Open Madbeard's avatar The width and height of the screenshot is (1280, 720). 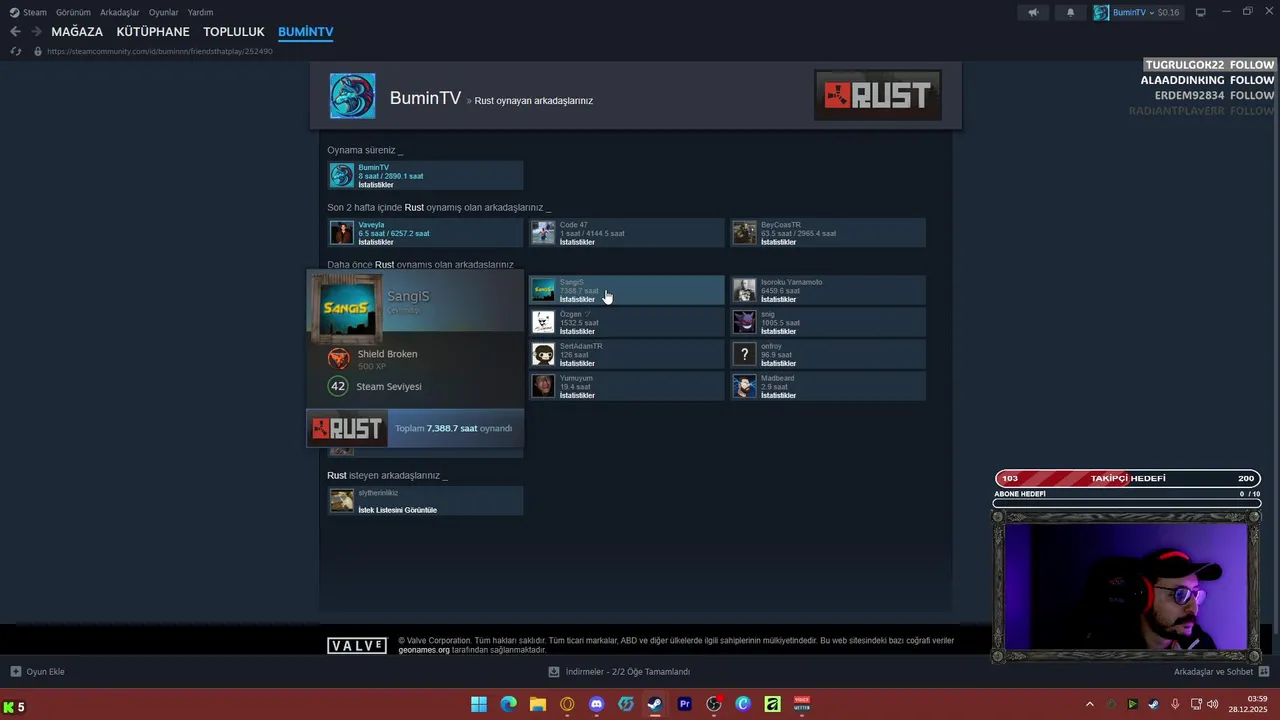click(x=744, y=386)
